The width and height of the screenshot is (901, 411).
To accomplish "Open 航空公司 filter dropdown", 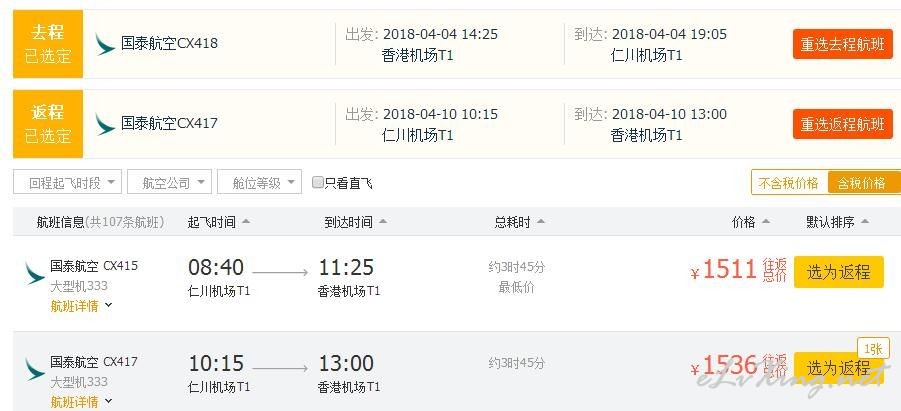I will pos(170,182).
